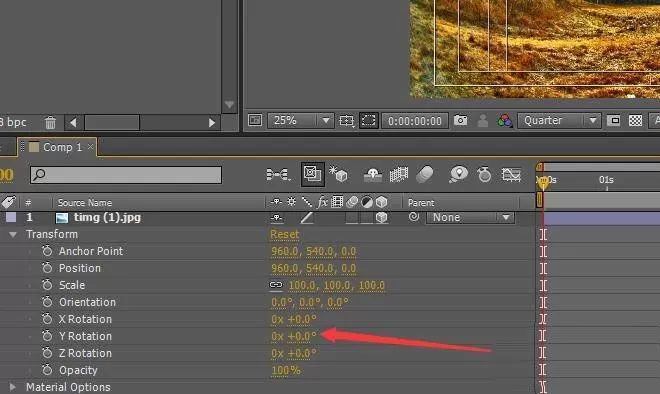Open the Quarter resolution dropdown
660x394 pixels.
tap(559, 121)
